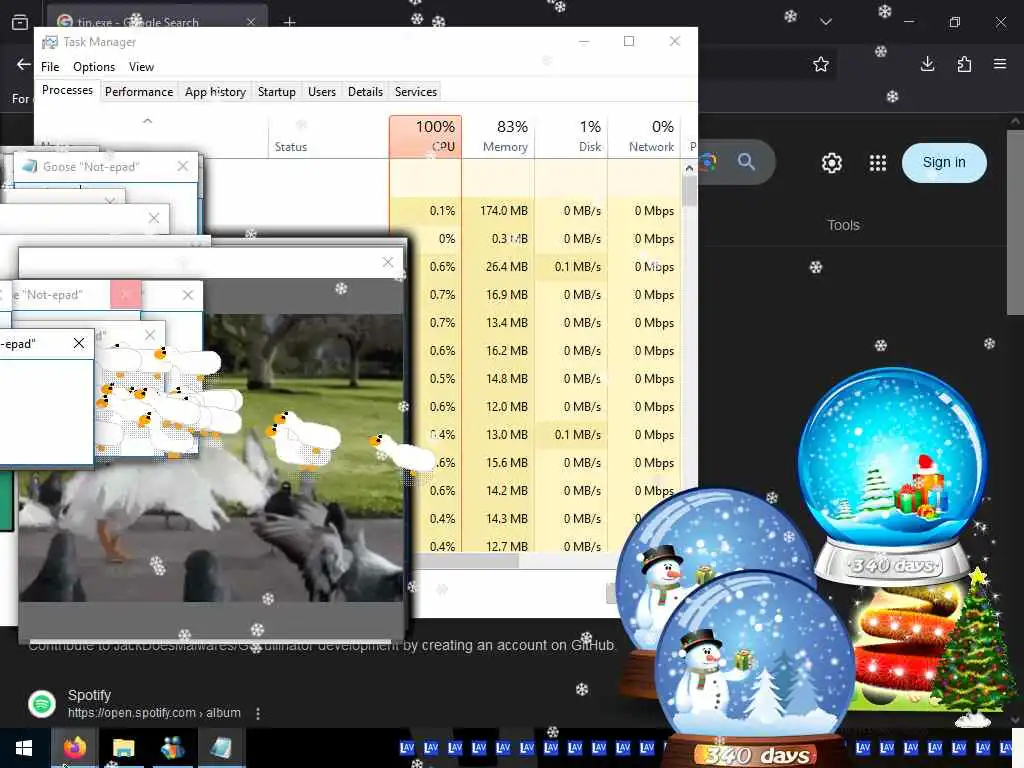Screen dimensions: 1024x768
Task: Switch to the Performance tab
Action: (138, 92)
